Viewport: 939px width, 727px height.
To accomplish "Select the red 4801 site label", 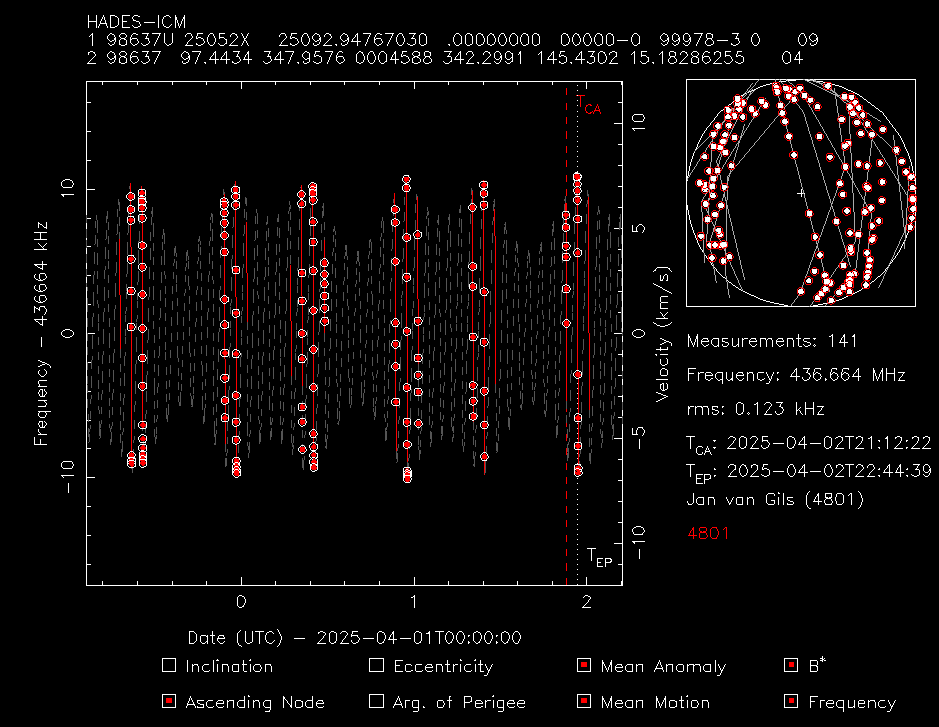I will (708, 534).
